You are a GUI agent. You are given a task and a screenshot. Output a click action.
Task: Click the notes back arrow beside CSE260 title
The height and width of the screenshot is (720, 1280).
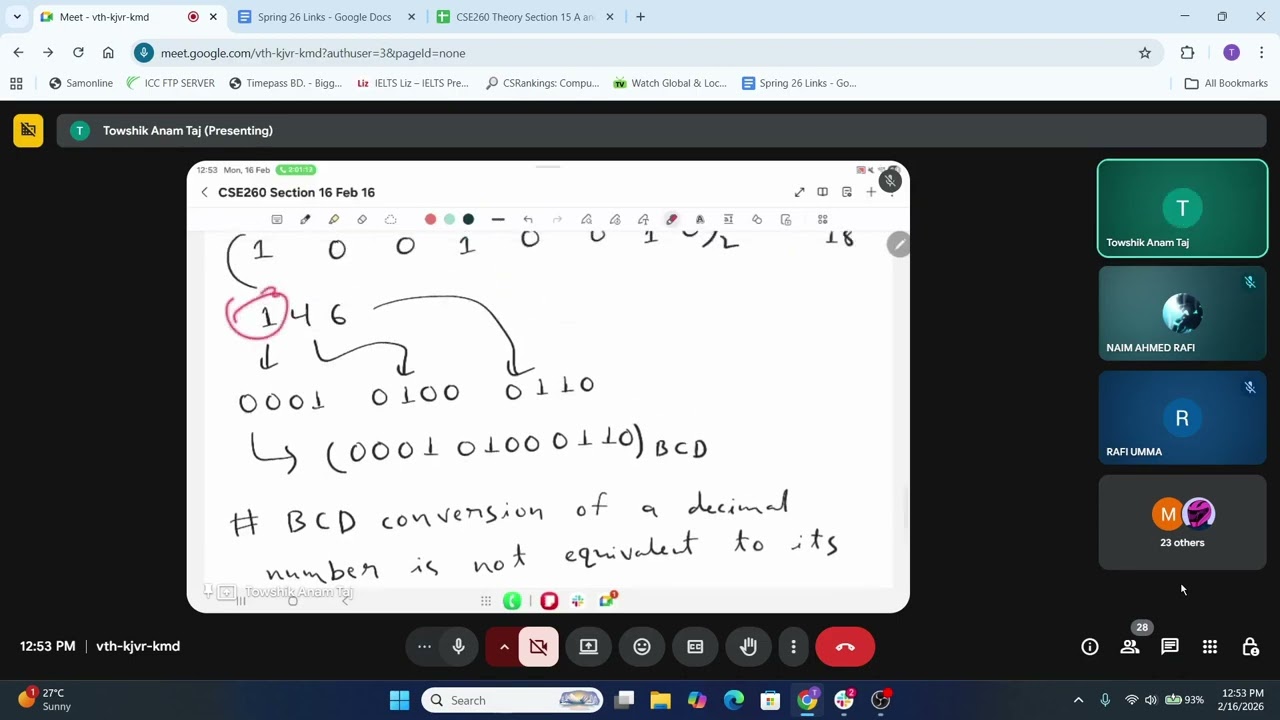204,192
